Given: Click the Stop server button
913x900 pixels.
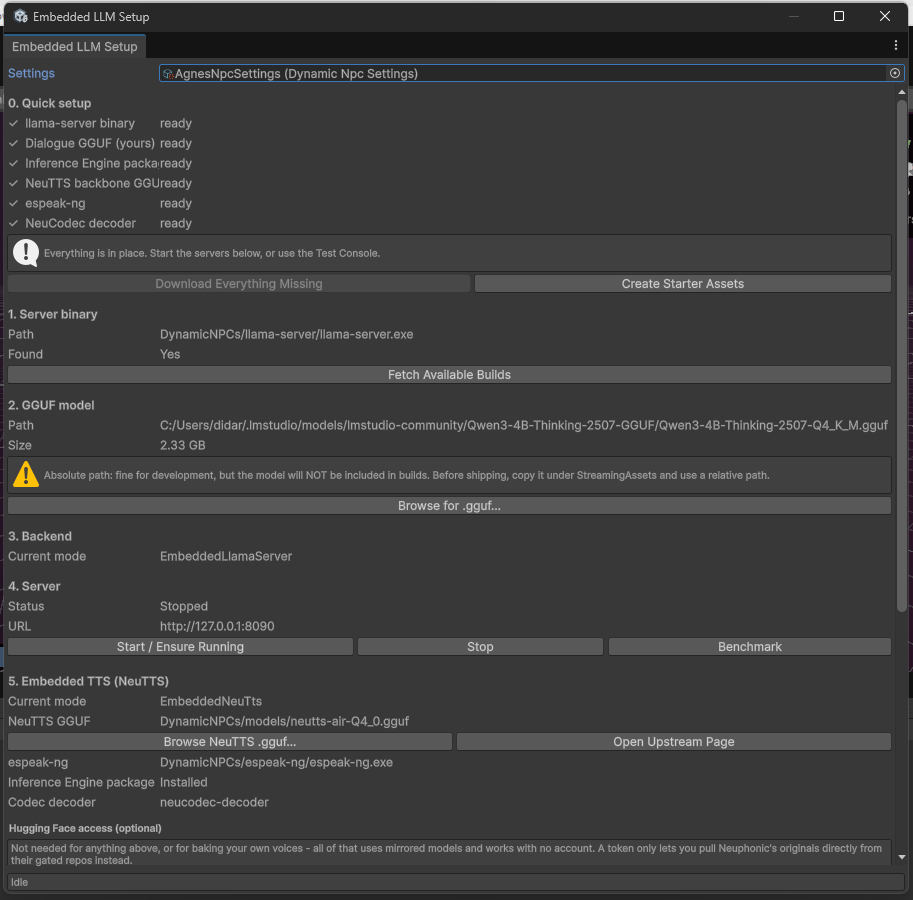Looking at the screenshot, I should pyautogui.click(x=480, y=647).
